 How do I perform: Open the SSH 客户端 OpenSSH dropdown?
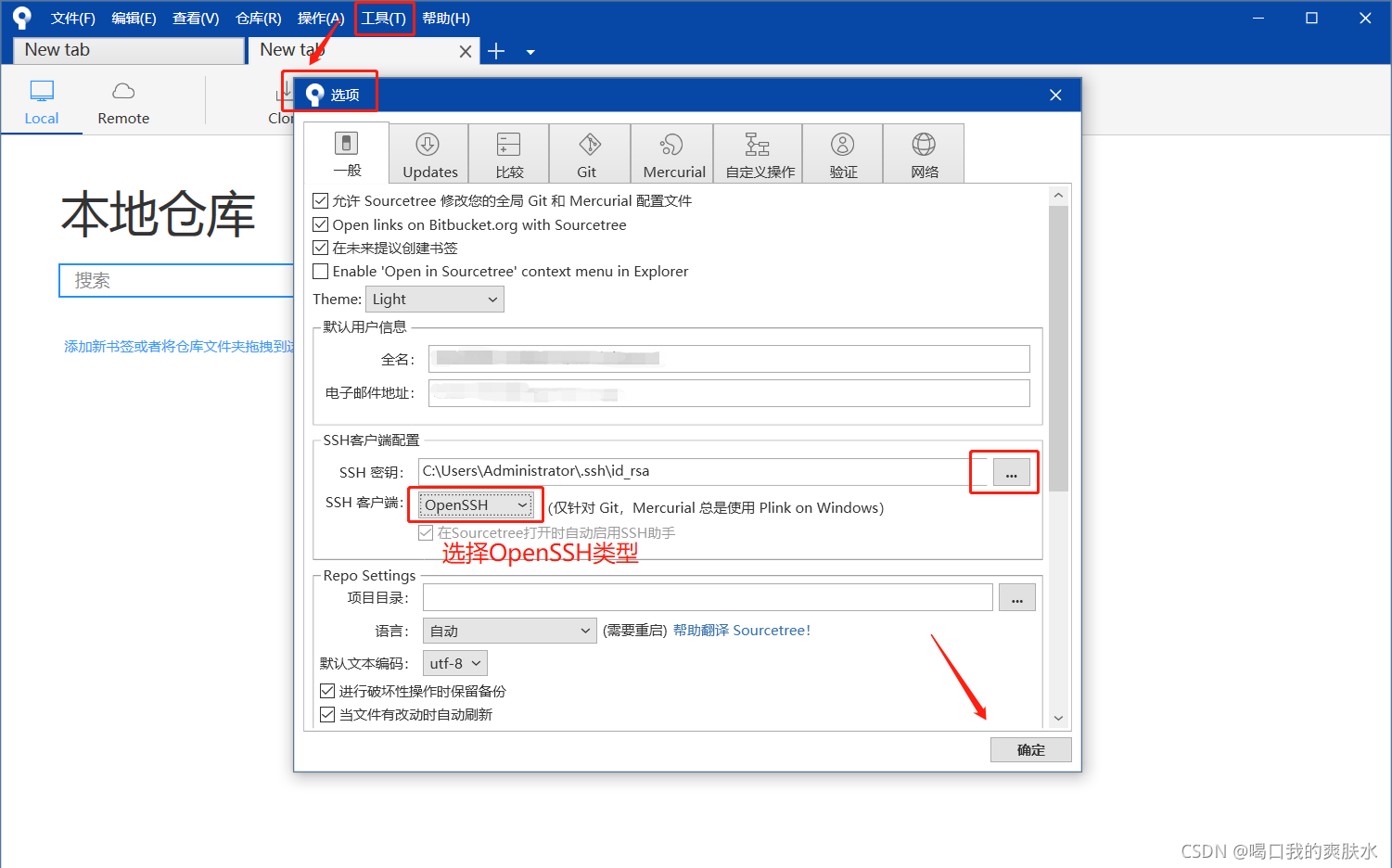pos(477,505)
